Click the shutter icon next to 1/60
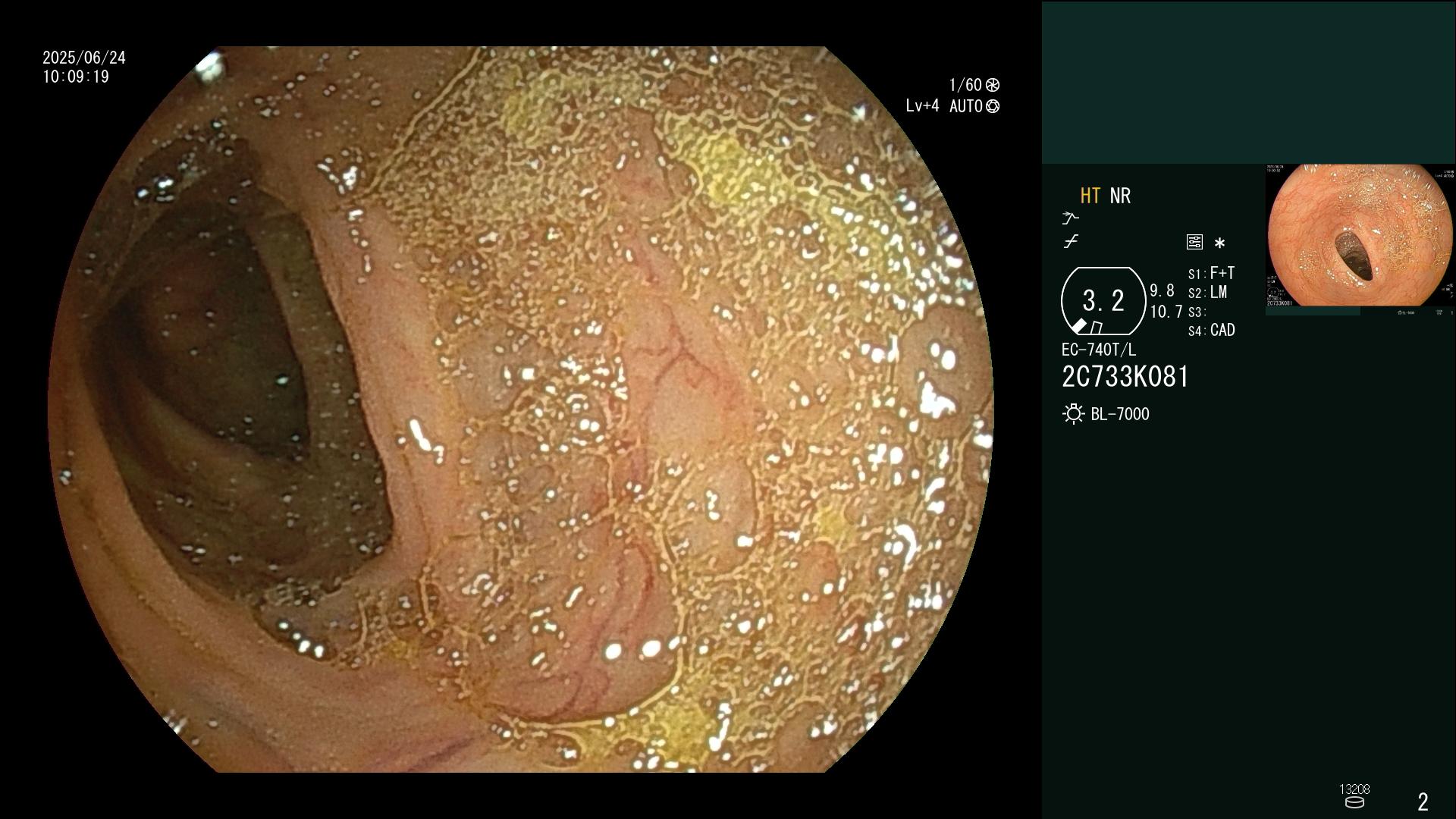Screen dimensions: 1456x819 coord(992,85)
